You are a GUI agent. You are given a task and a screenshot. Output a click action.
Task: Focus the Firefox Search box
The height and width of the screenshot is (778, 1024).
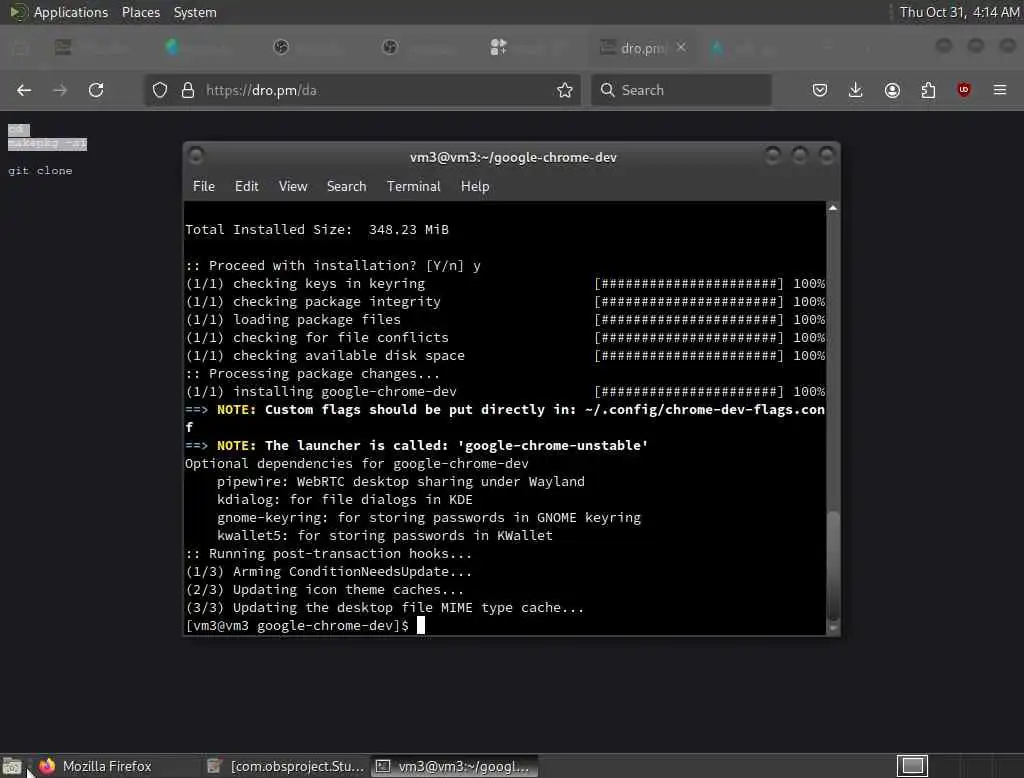pos(681,90)
